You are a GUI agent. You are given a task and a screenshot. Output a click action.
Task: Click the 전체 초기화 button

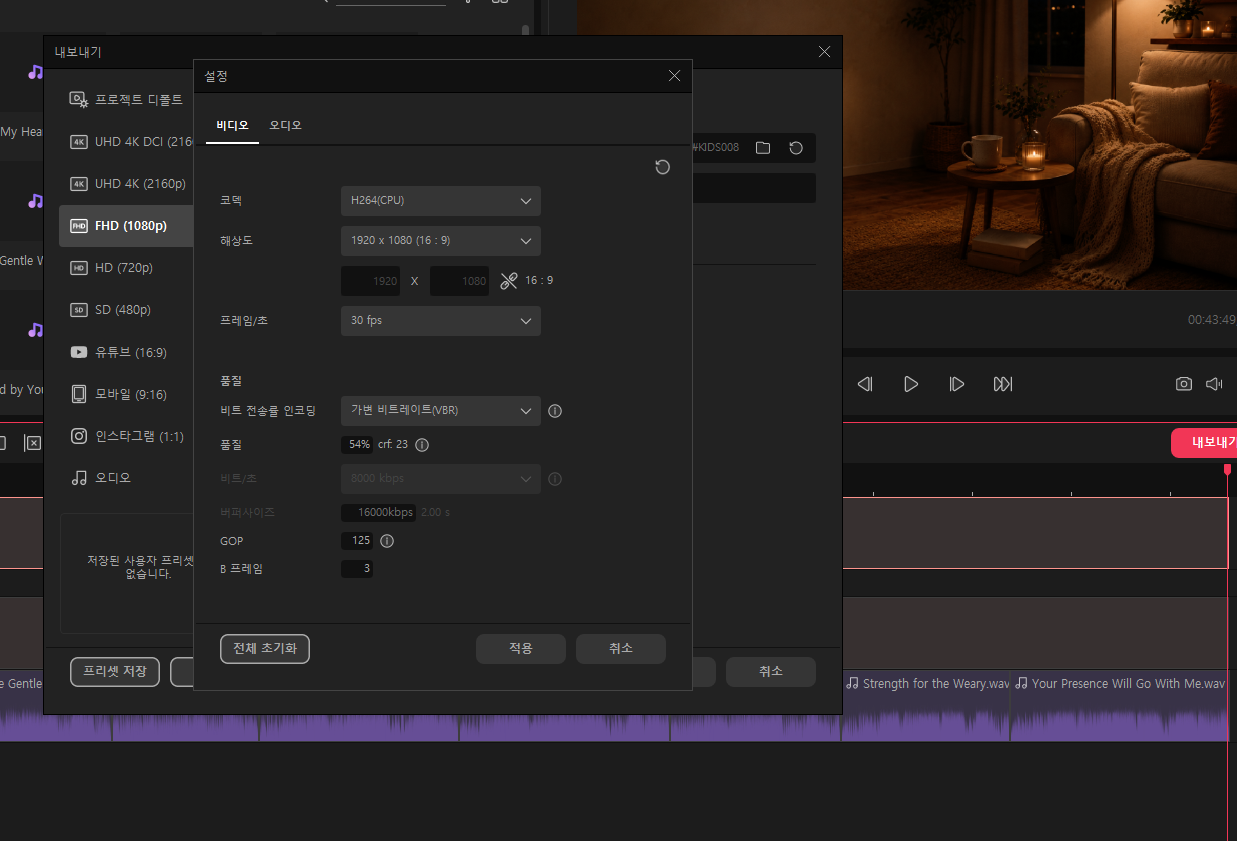click(265, 649)
